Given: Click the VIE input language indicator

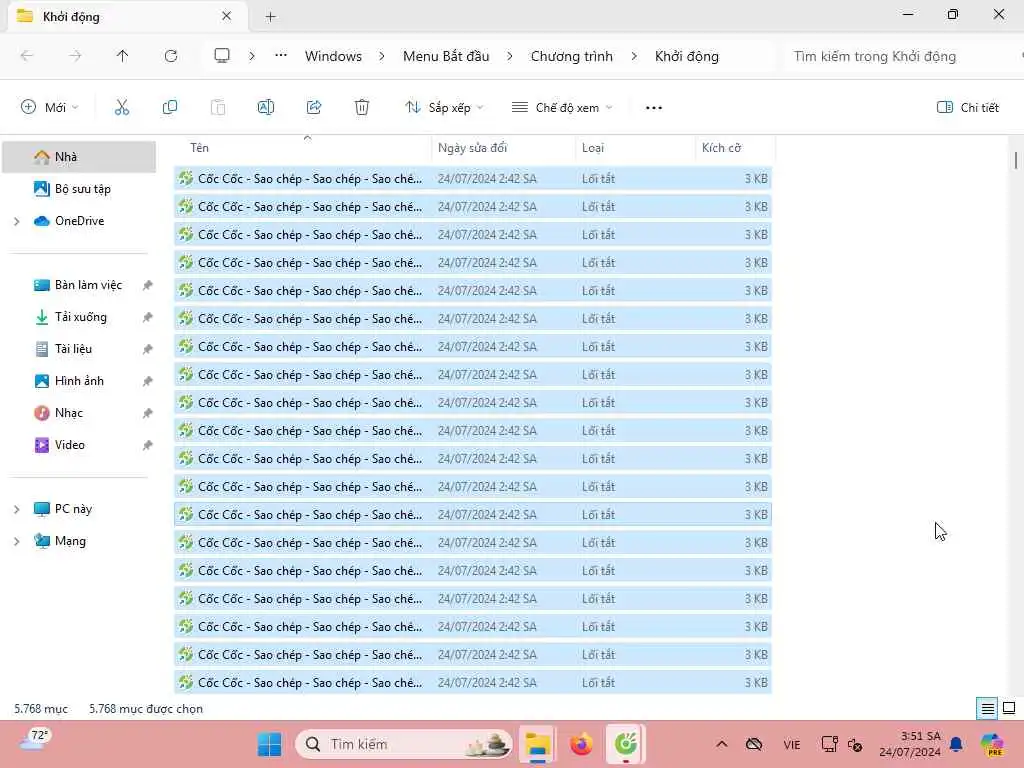Looking at the screenshot, I should (x=792, y=744).
